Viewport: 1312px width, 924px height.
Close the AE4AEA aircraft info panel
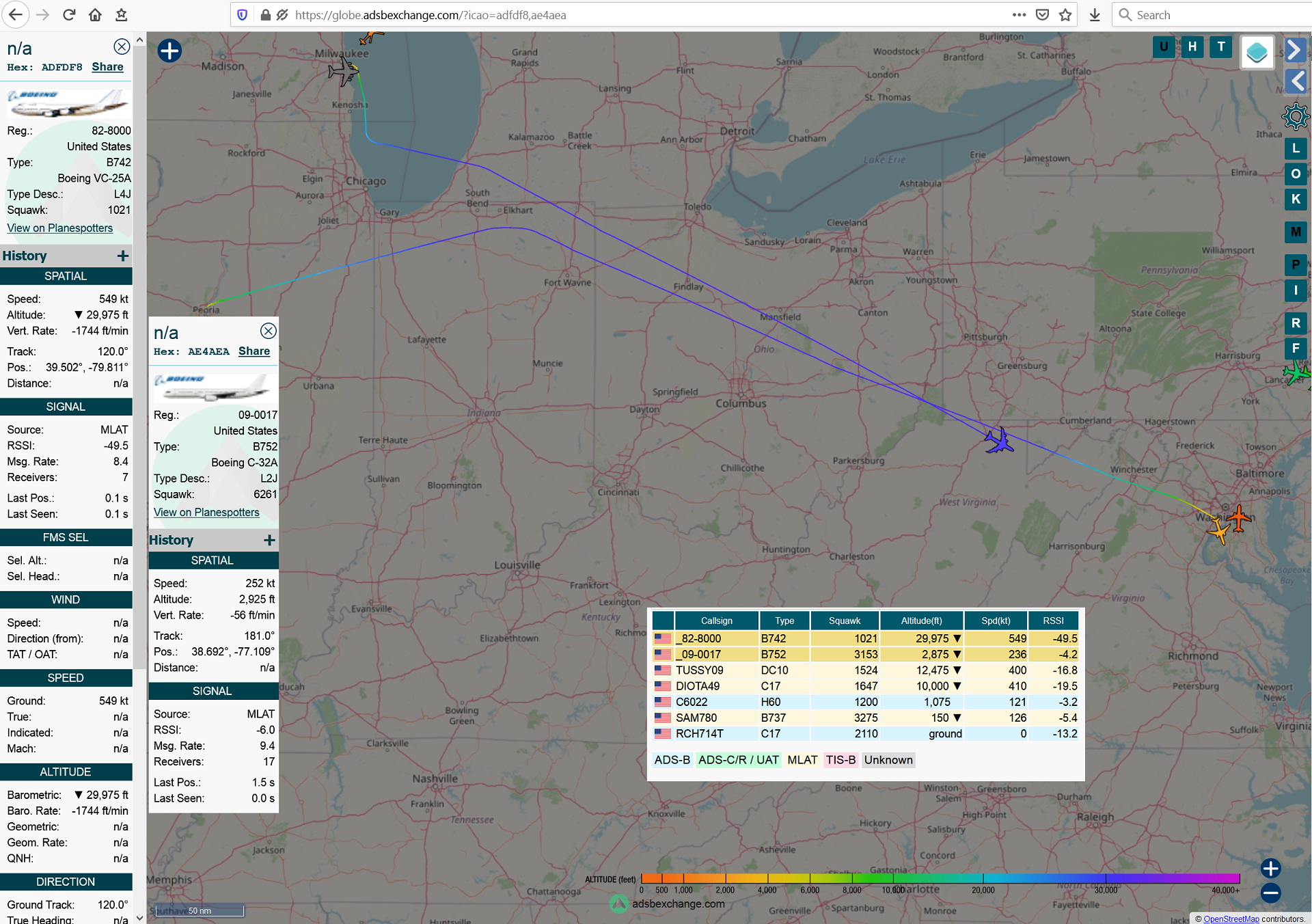click(269, 331)
